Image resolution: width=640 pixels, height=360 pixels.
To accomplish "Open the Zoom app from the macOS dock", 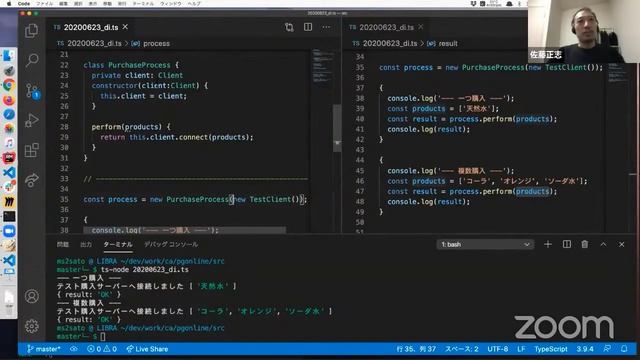I will [x=9, y=231].
